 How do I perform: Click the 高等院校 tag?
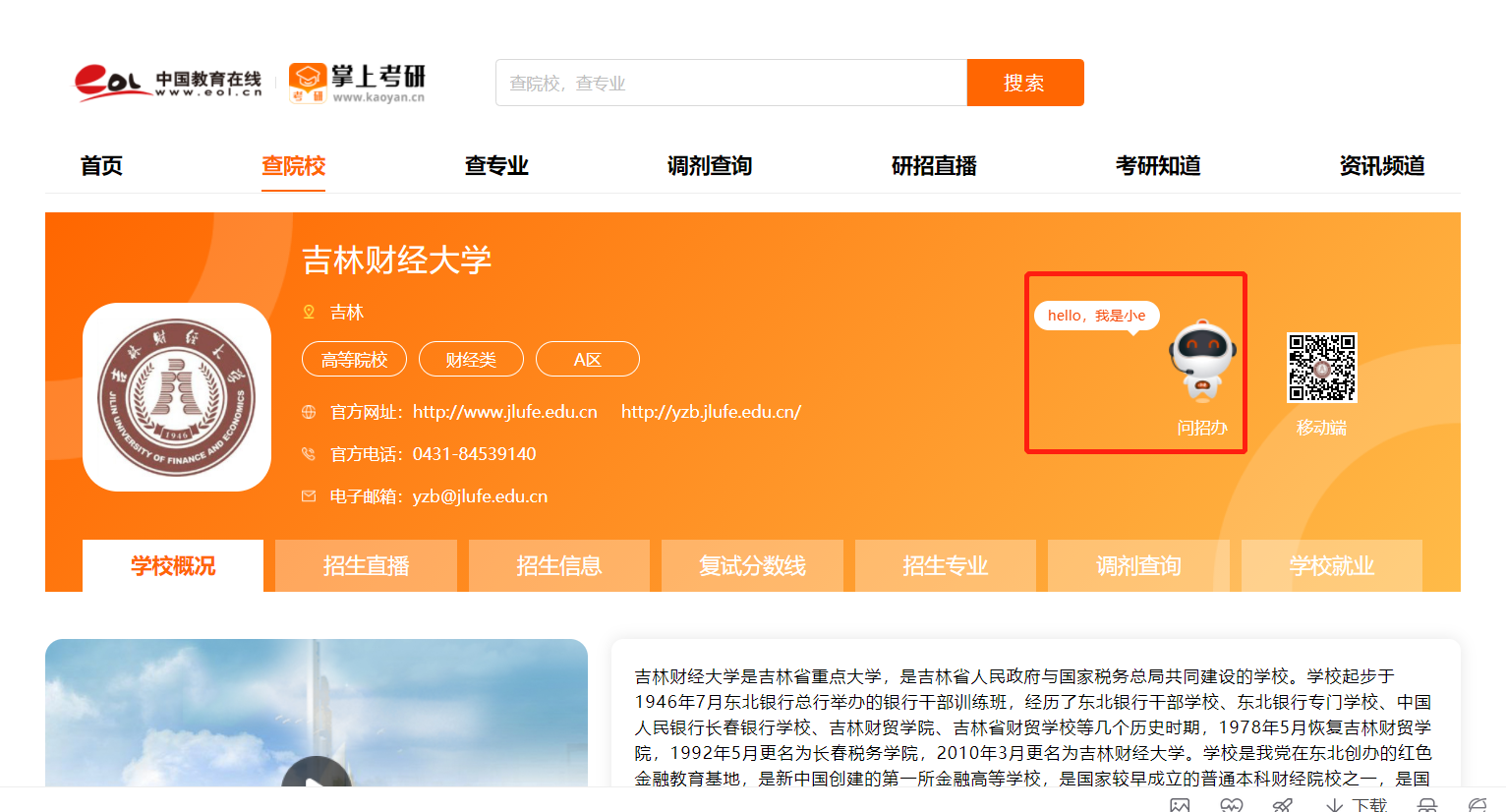354,359
